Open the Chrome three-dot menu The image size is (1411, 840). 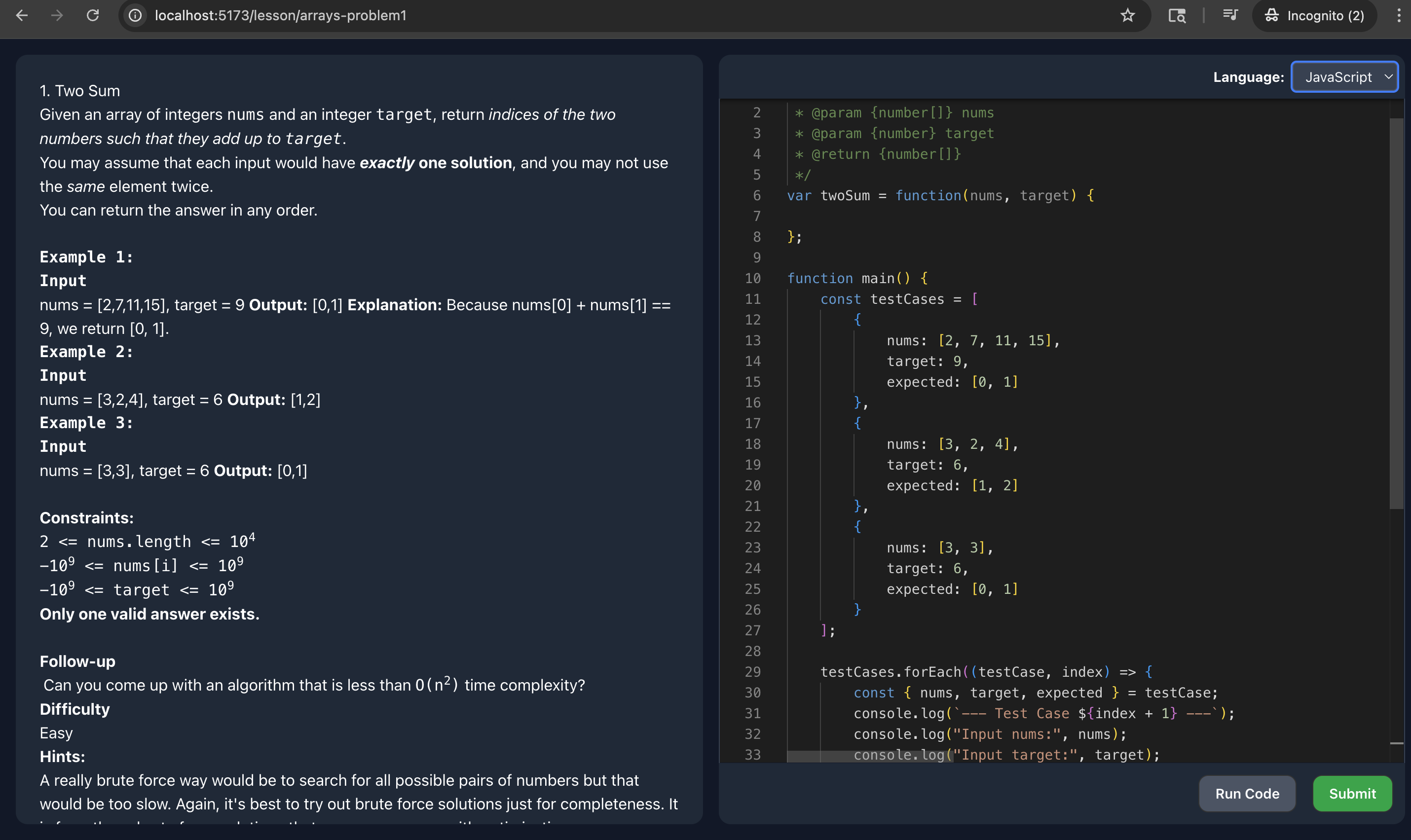[1399, 15]
